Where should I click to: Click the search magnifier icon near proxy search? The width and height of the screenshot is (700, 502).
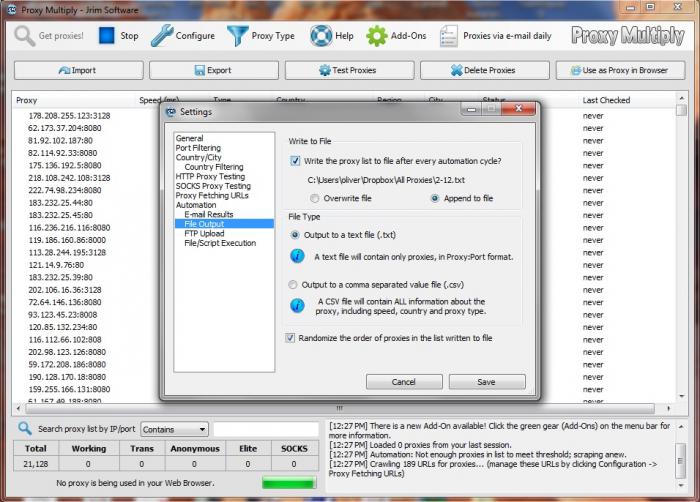tap(25, 428)
